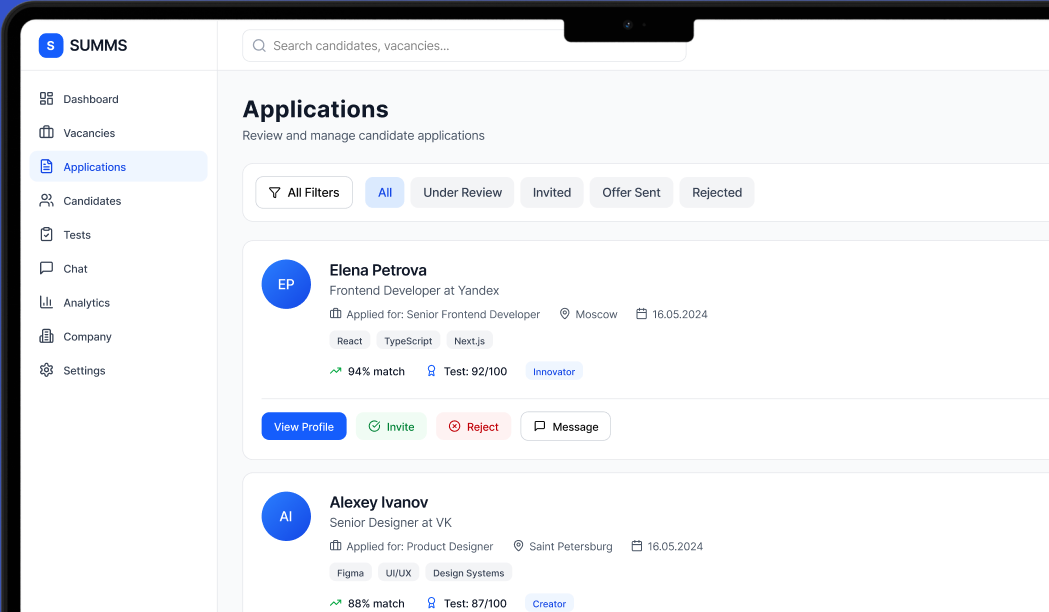The height and width of the screenshot is (612, 1049).
Task: Switch to the Rejected tab
Action: (717, 193)
